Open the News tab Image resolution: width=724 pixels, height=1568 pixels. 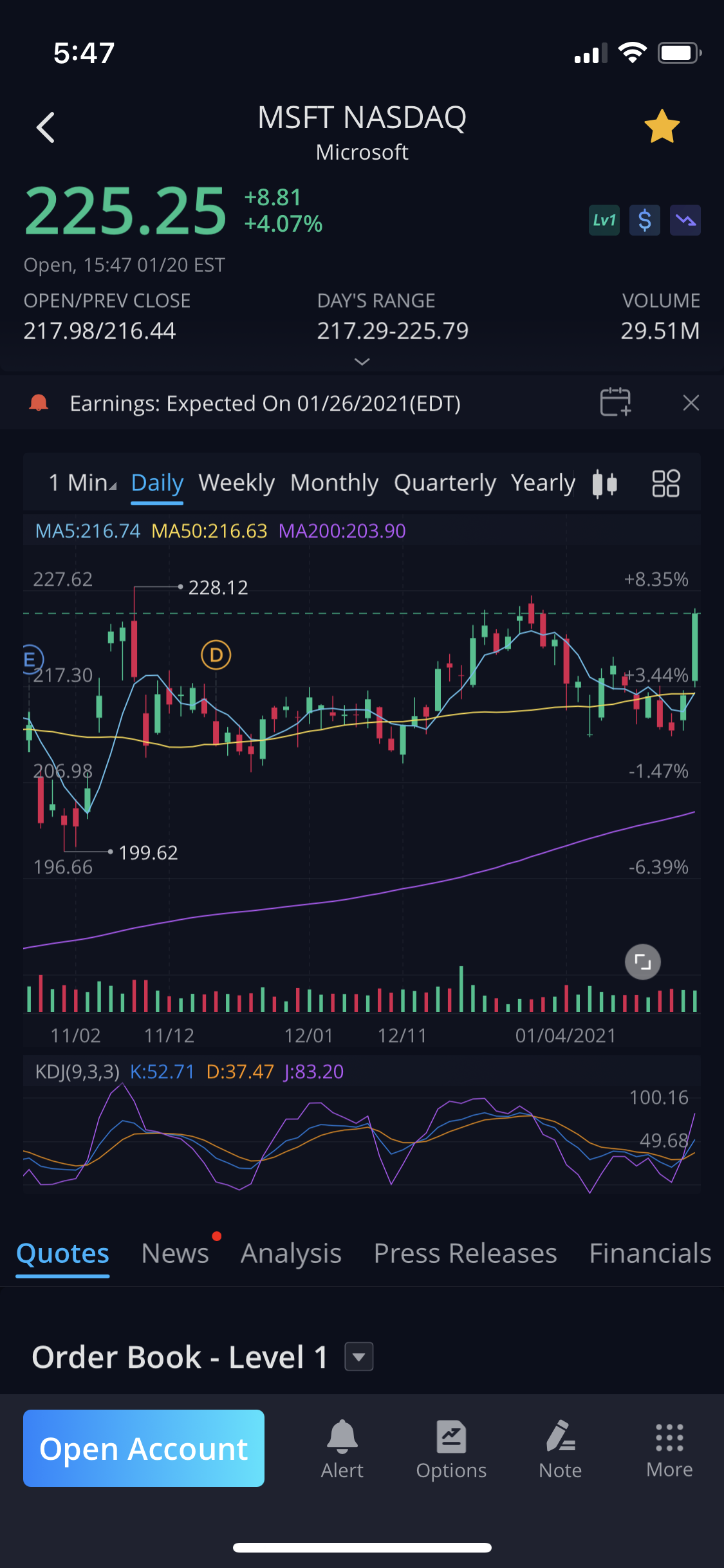coord(175,1253)
